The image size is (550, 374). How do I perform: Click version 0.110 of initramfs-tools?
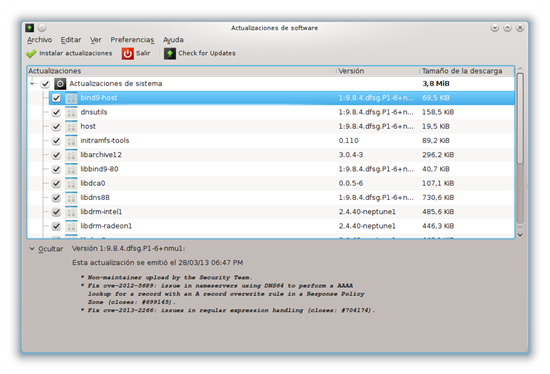[349, 141]
